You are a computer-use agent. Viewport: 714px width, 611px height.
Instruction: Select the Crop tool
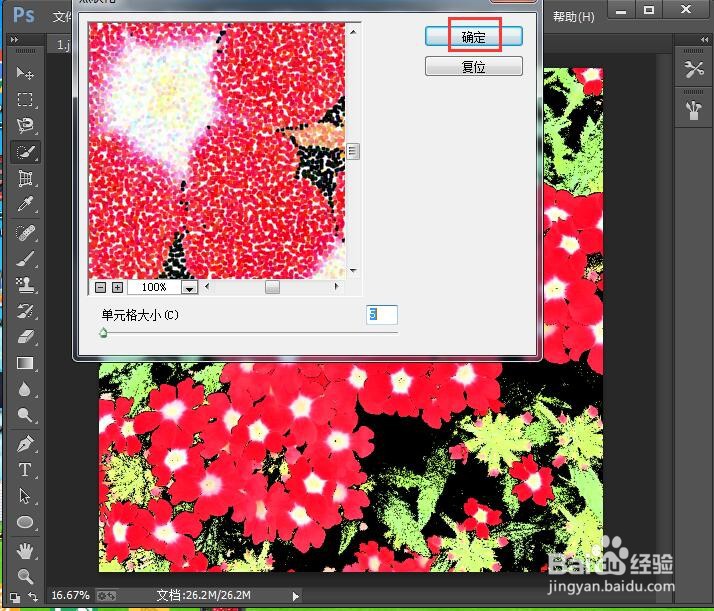pos(25,178)
